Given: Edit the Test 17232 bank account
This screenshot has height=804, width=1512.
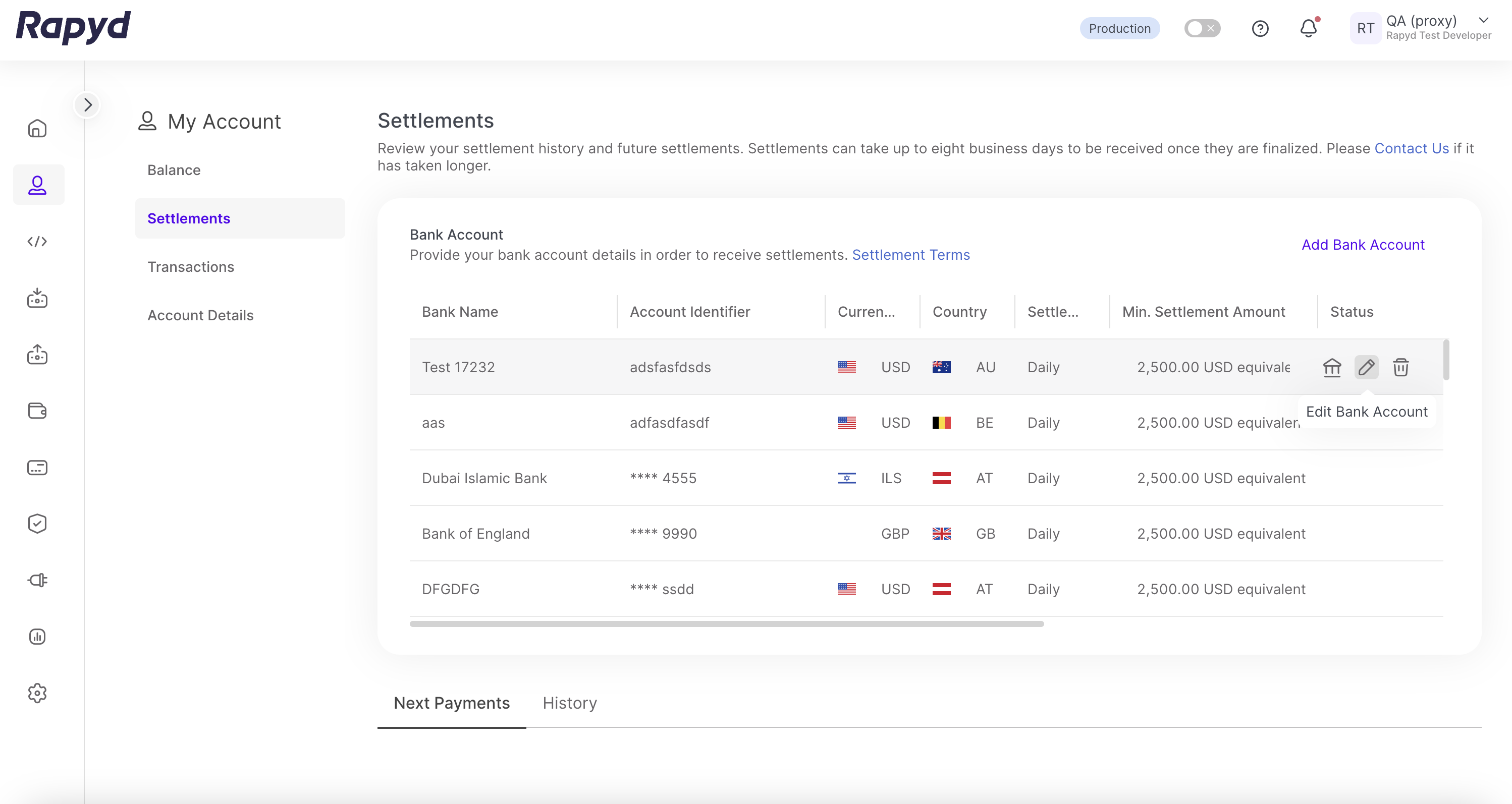Looking at the screenshot, I should coord(1366,367).
